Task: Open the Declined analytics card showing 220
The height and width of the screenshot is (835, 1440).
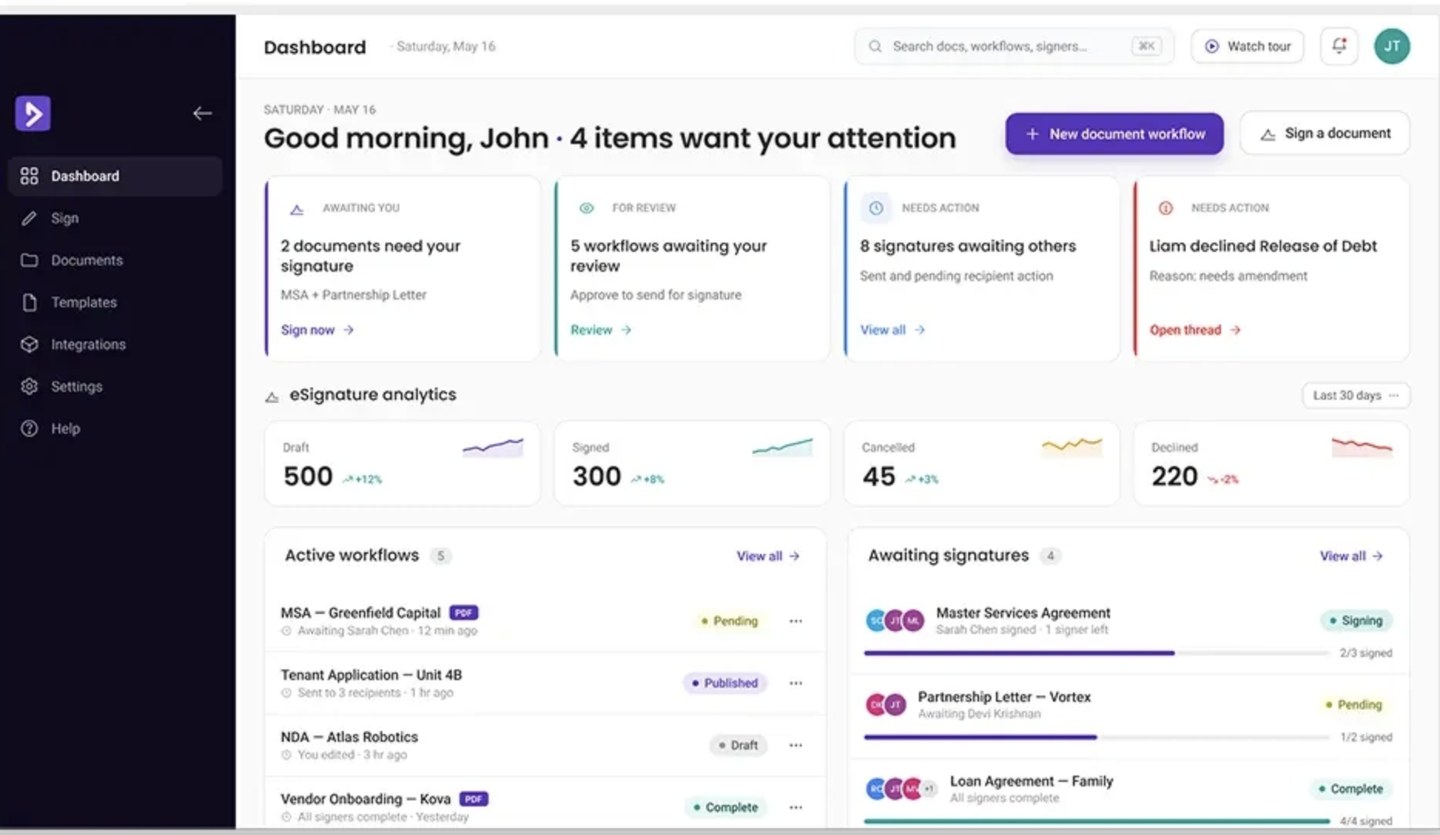Action: tap(1272, 464)
